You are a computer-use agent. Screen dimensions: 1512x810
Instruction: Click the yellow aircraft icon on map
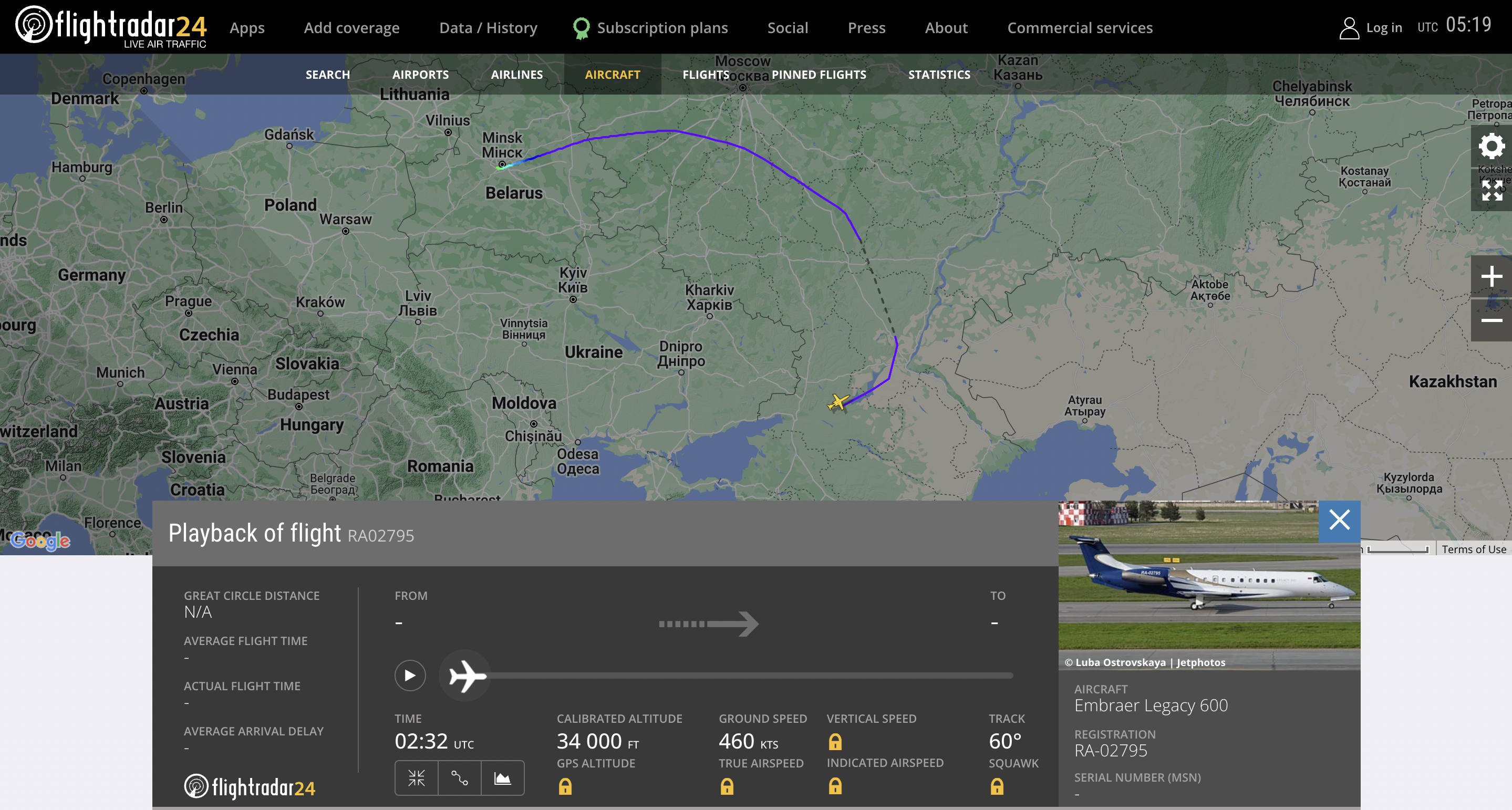tap(837, 403)
